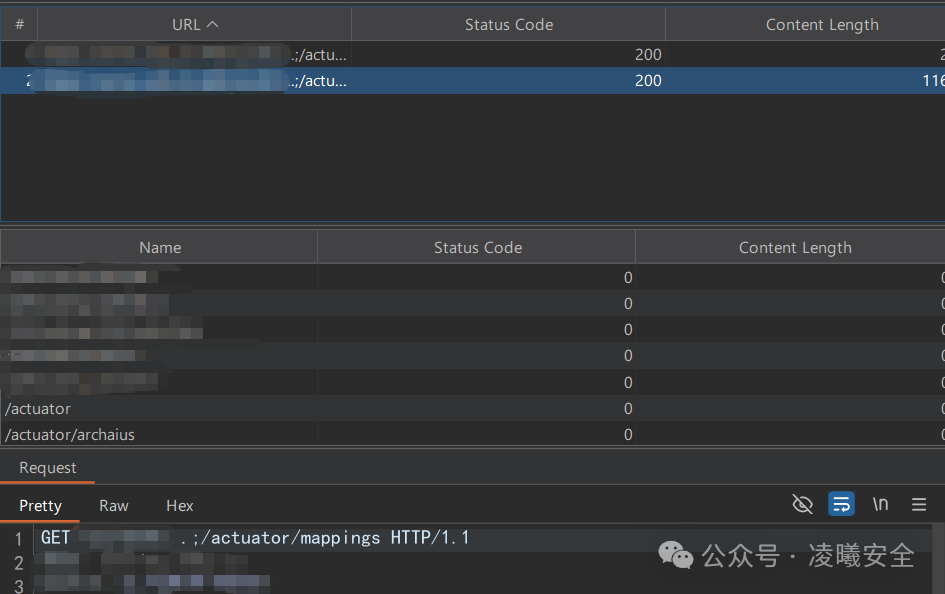Switch to the Hex tab
945x594 pixels.
(180, 505)
